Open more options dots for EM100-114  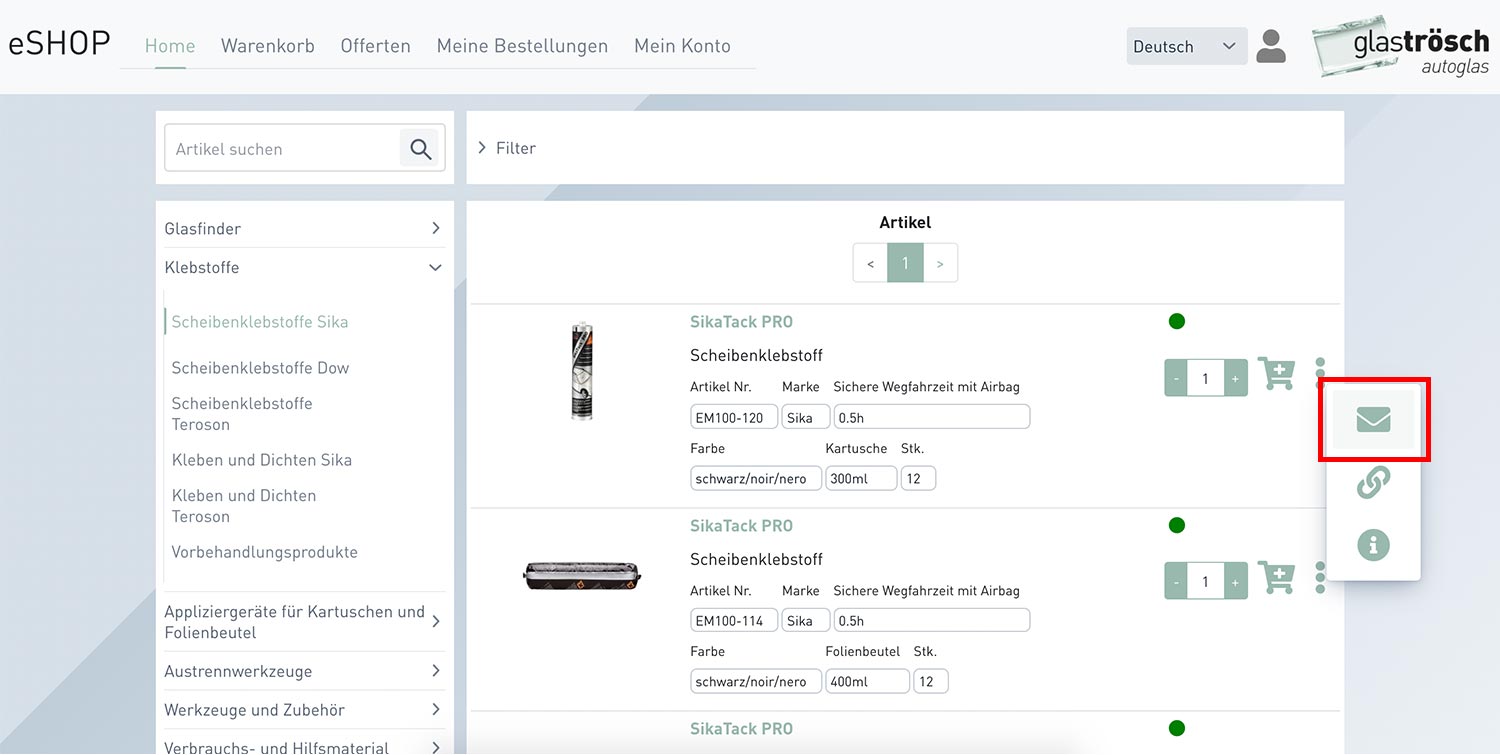tap(1321, 578)
